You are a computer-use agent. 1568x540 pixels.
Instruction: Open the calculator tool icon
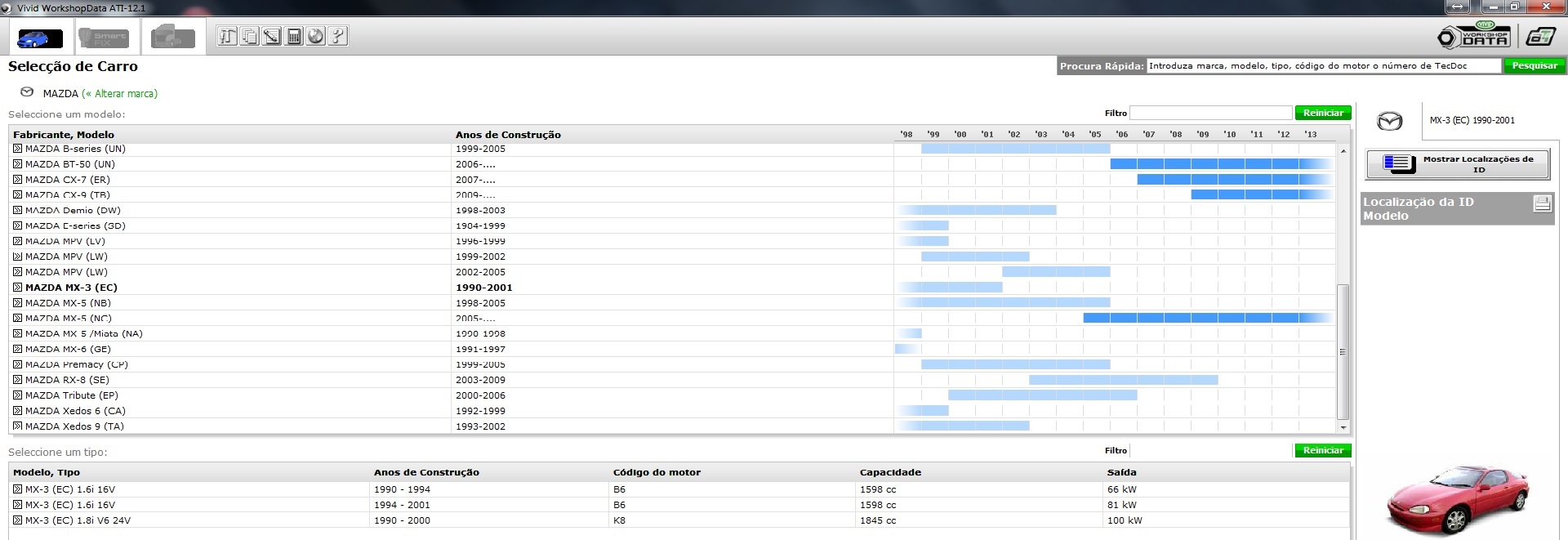(x=294, y=36)
